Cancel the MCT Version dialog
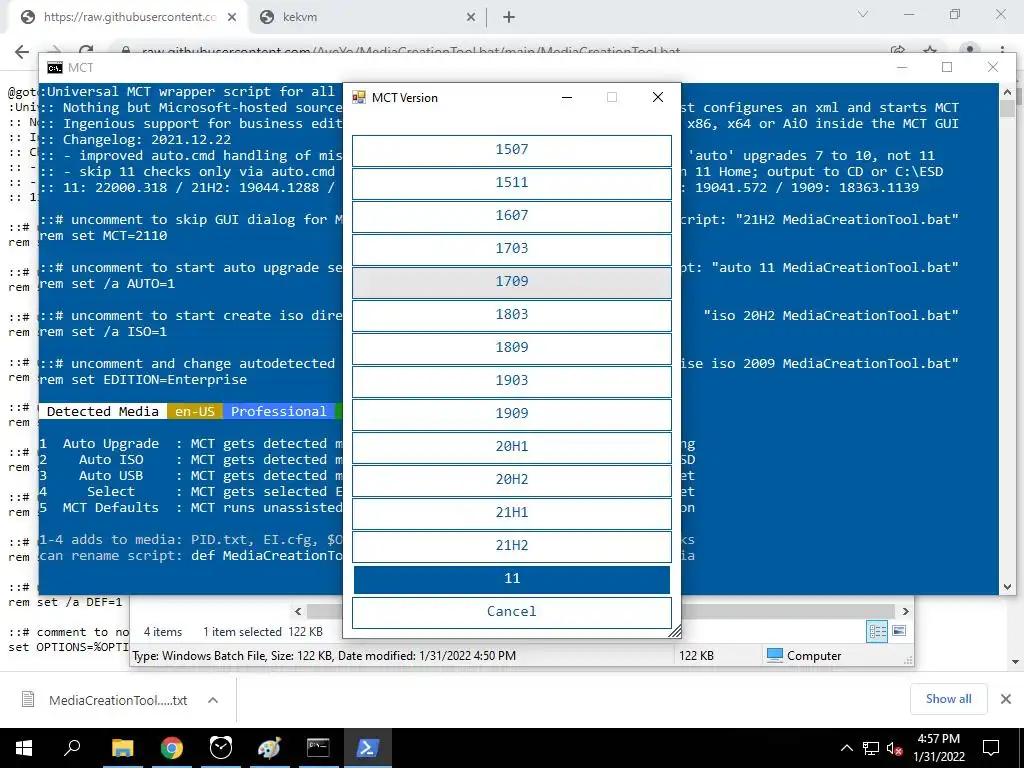 pos(511,612)
